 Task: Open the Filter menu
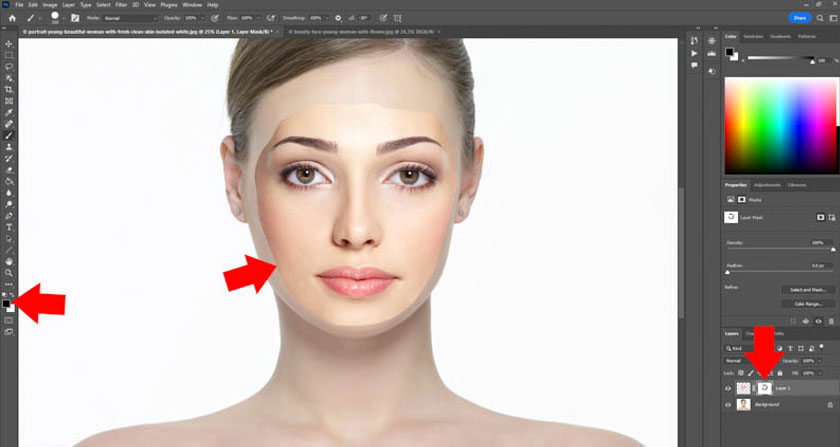tap(121, 5)
